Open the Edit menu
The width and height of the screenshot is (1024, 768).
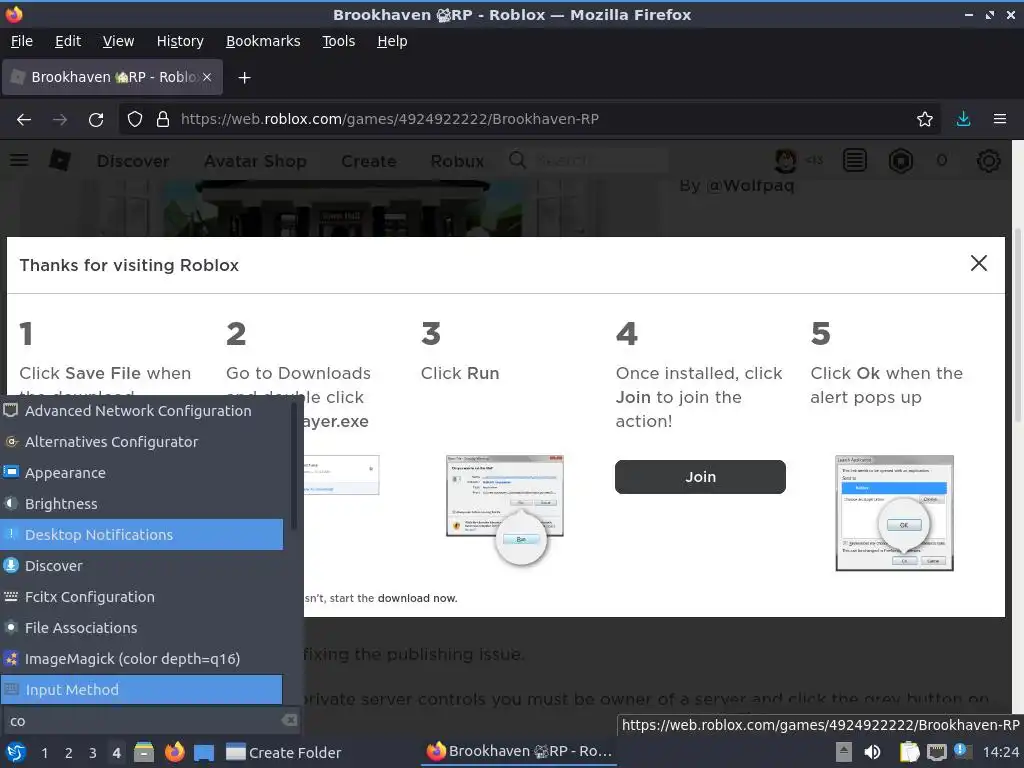[x=68, y=41]
